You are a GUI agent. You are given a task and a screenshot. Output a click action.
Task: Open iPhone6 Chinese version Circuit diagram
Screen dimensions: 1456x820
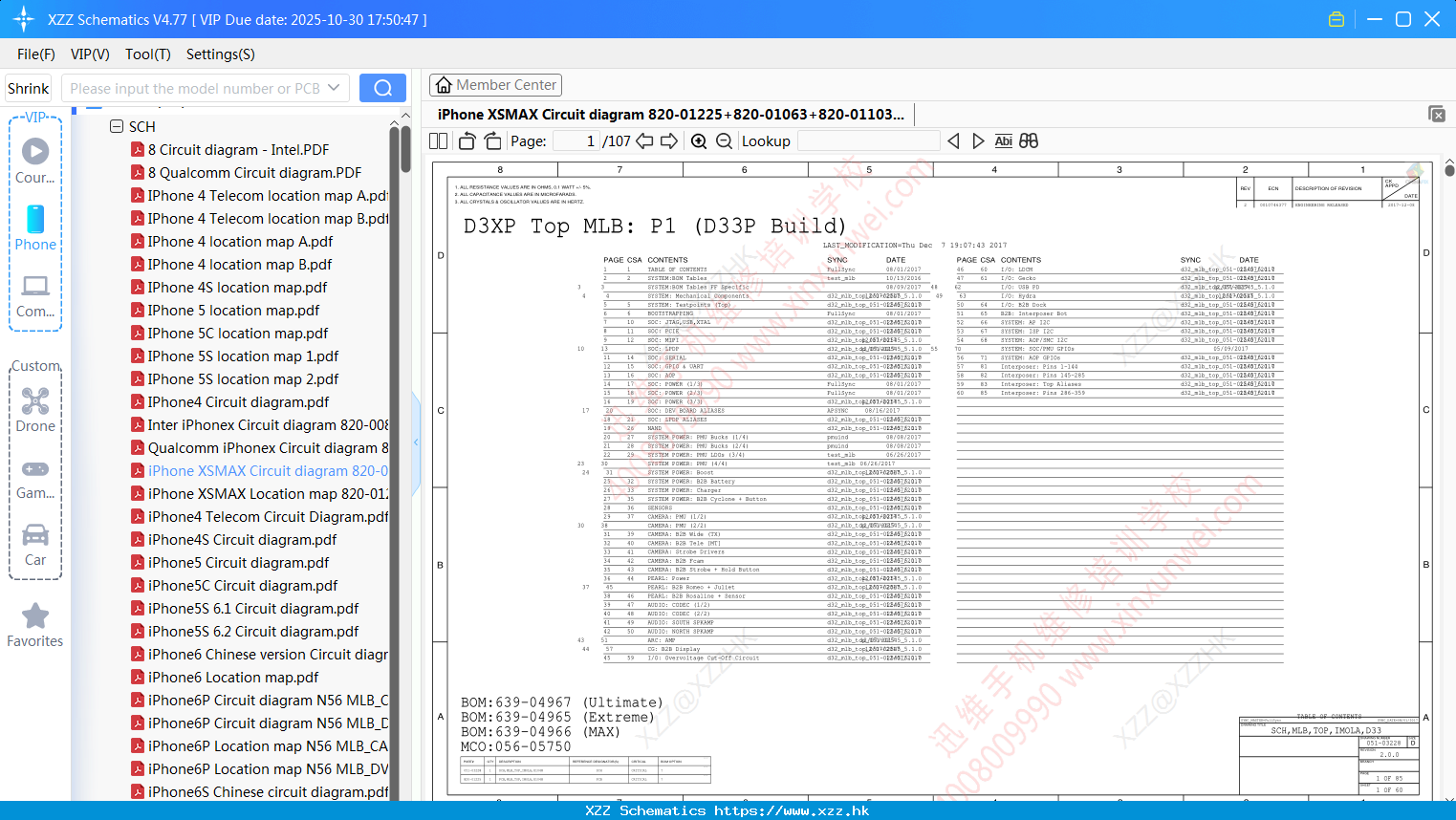click(x=259, y=655)
